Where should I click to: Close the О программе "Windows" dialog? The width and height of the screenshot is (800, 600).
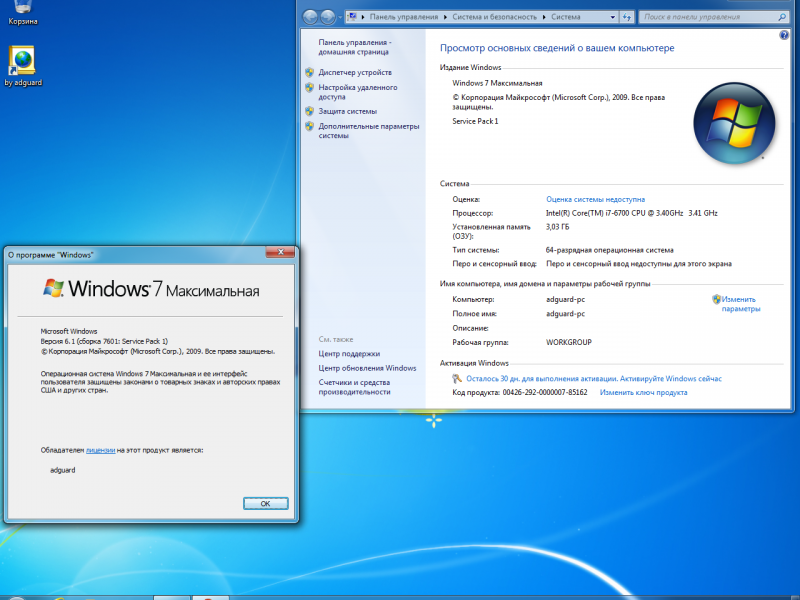[x=280, y=252]
